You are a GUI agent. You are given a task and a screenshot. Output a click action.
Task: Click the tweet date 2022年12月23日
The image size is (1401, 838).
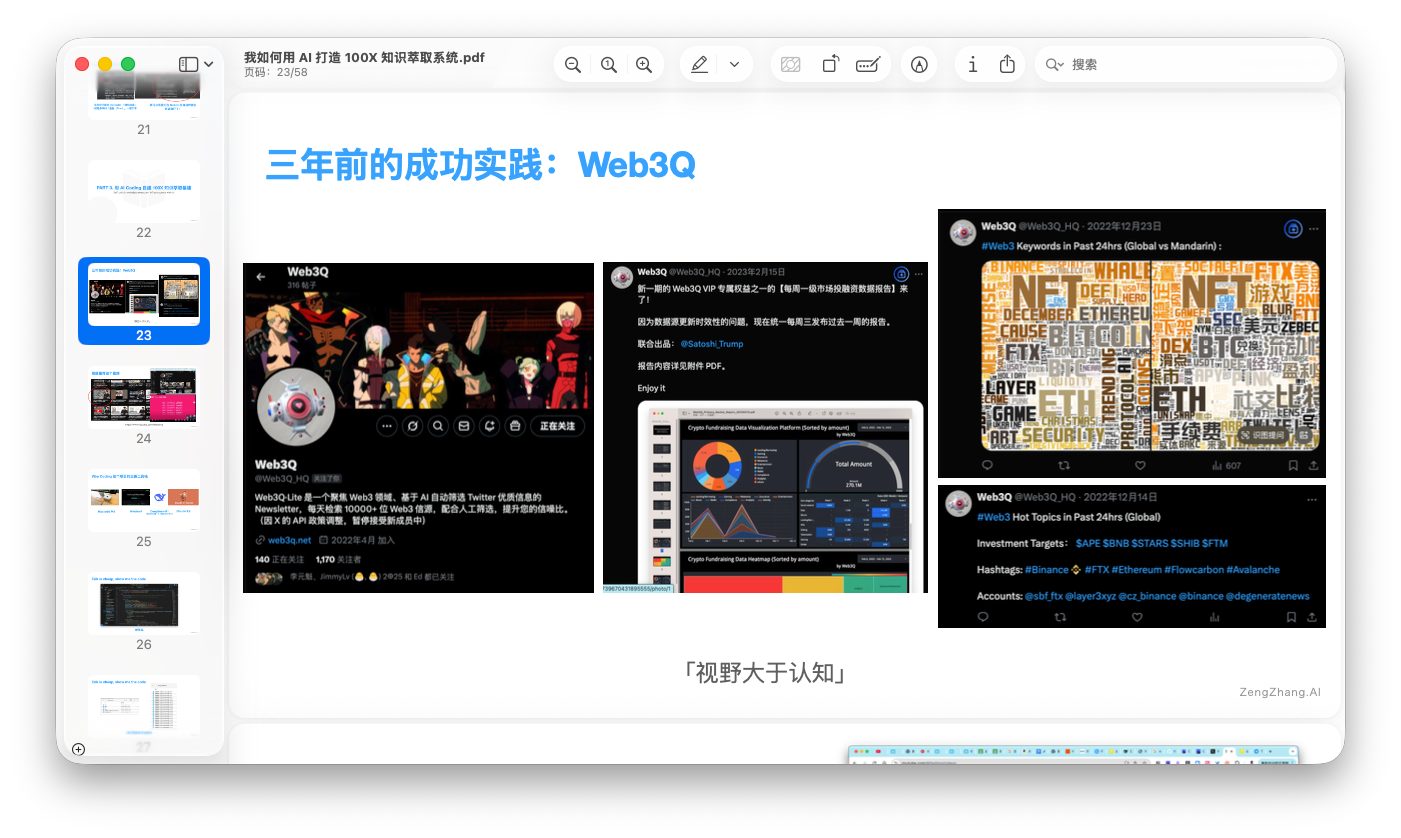[x=1124, y=227]
